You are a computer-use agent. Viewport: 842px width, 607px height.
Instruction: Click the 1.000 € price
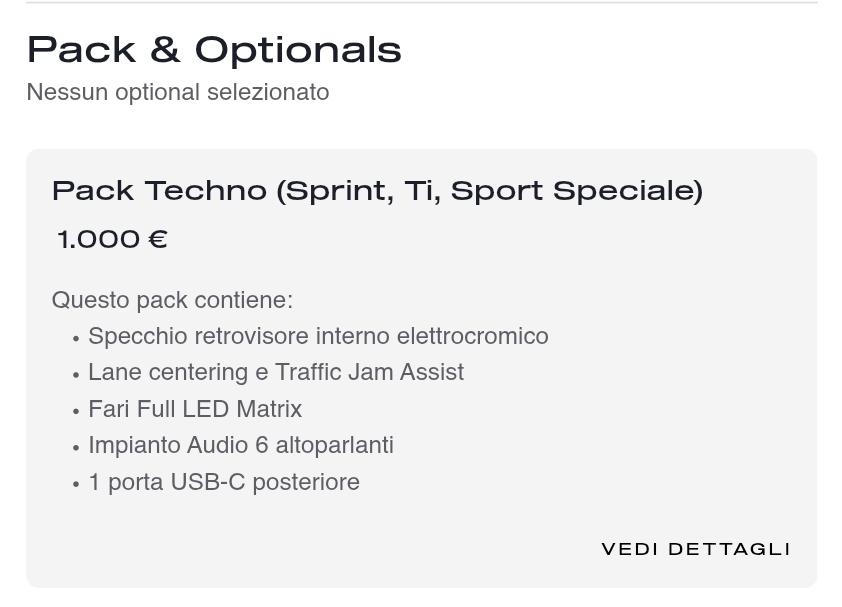coord(112,240)
